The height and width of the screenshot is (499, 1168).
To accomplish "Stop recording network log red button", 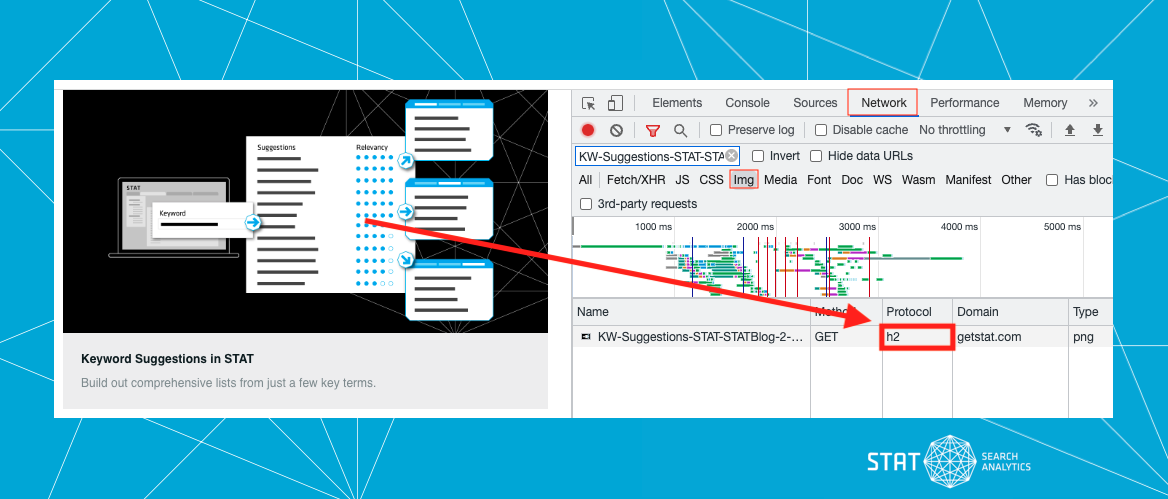I will (x=588, y=130).
